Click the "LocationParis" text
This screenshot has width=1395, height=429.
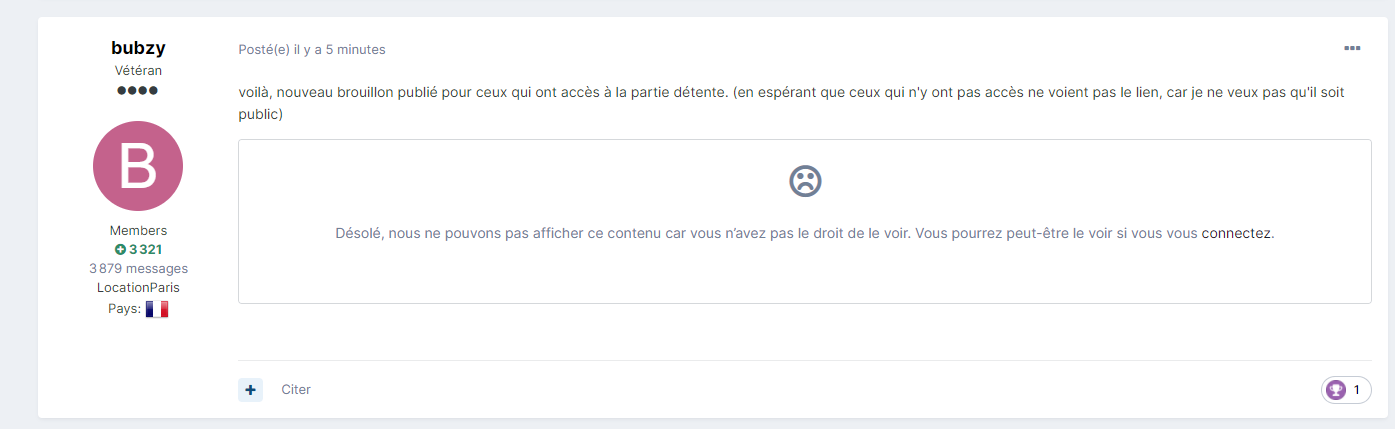click(x=138, y=287)
